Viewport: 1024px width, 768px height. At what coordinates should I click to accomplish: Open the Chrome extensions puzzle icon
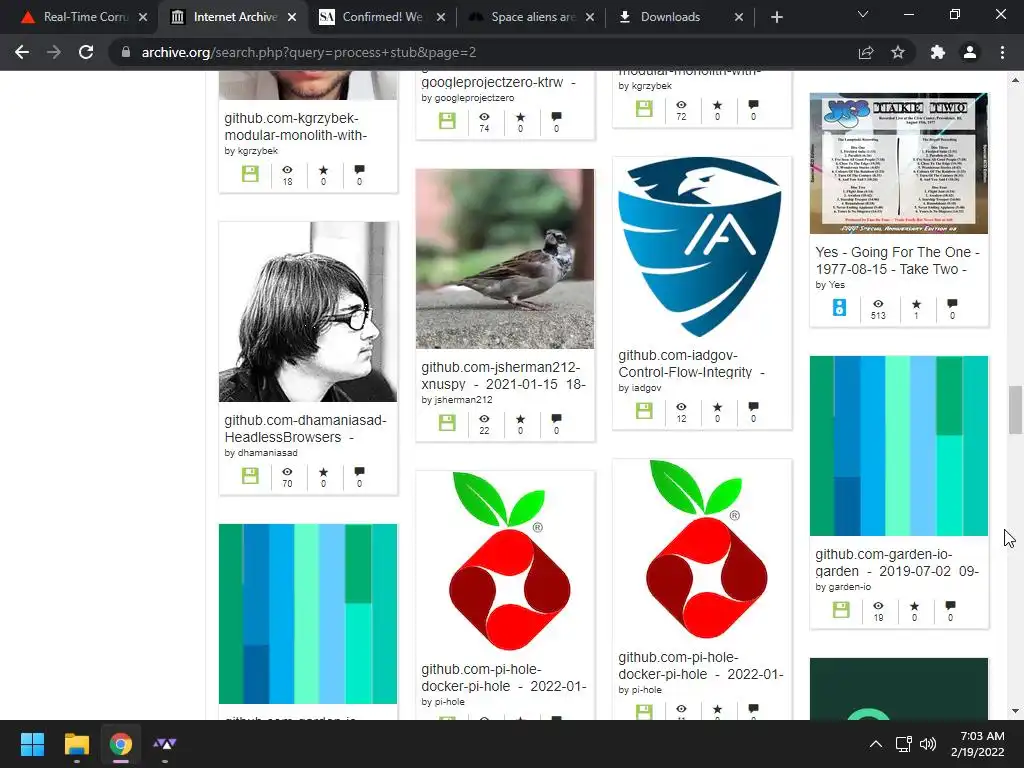[938, 52]
